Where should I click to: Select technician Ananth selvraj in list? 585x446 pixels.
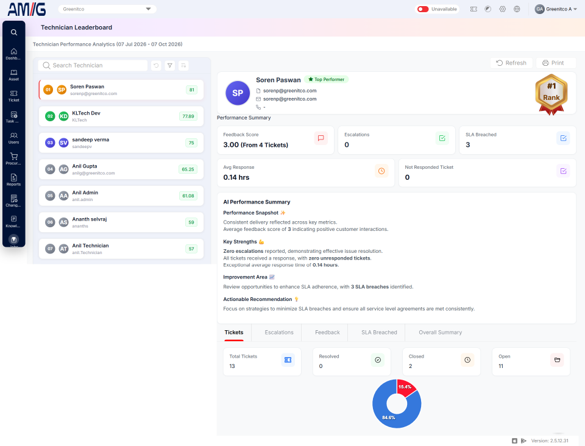point(121,222)
